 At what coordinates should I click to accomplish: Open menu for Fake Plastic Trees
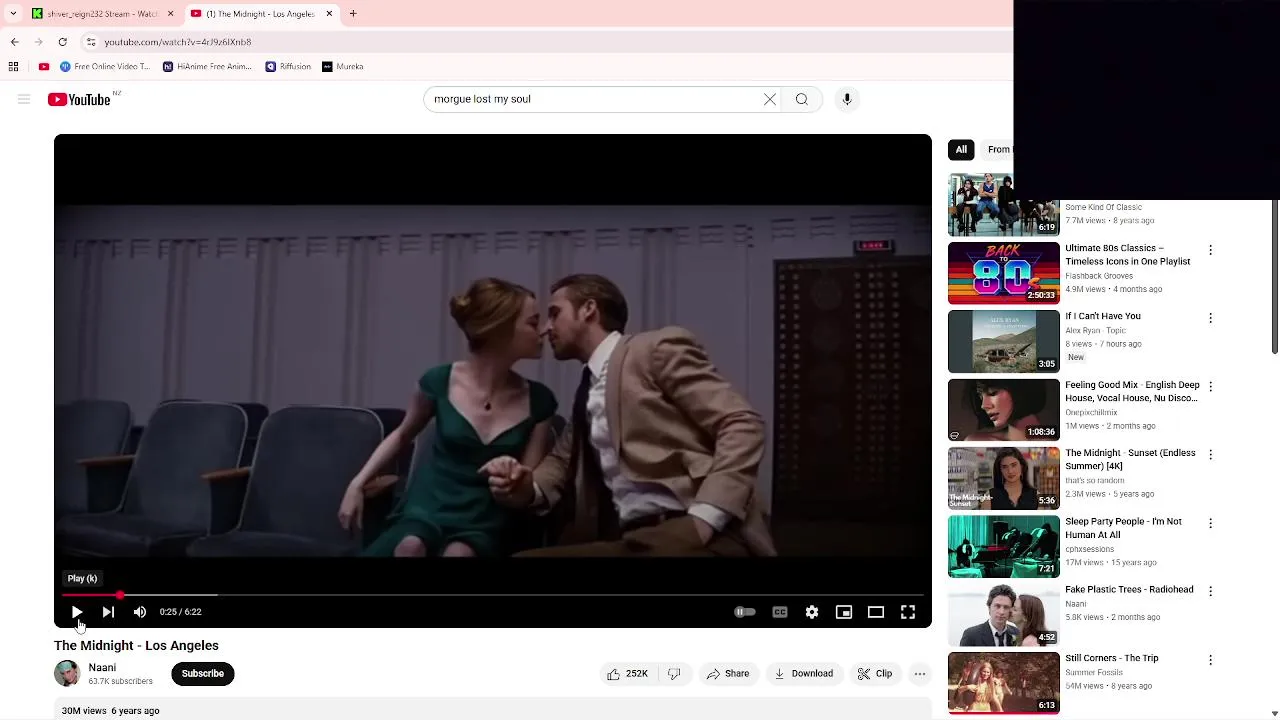[x=1210, y=591]
